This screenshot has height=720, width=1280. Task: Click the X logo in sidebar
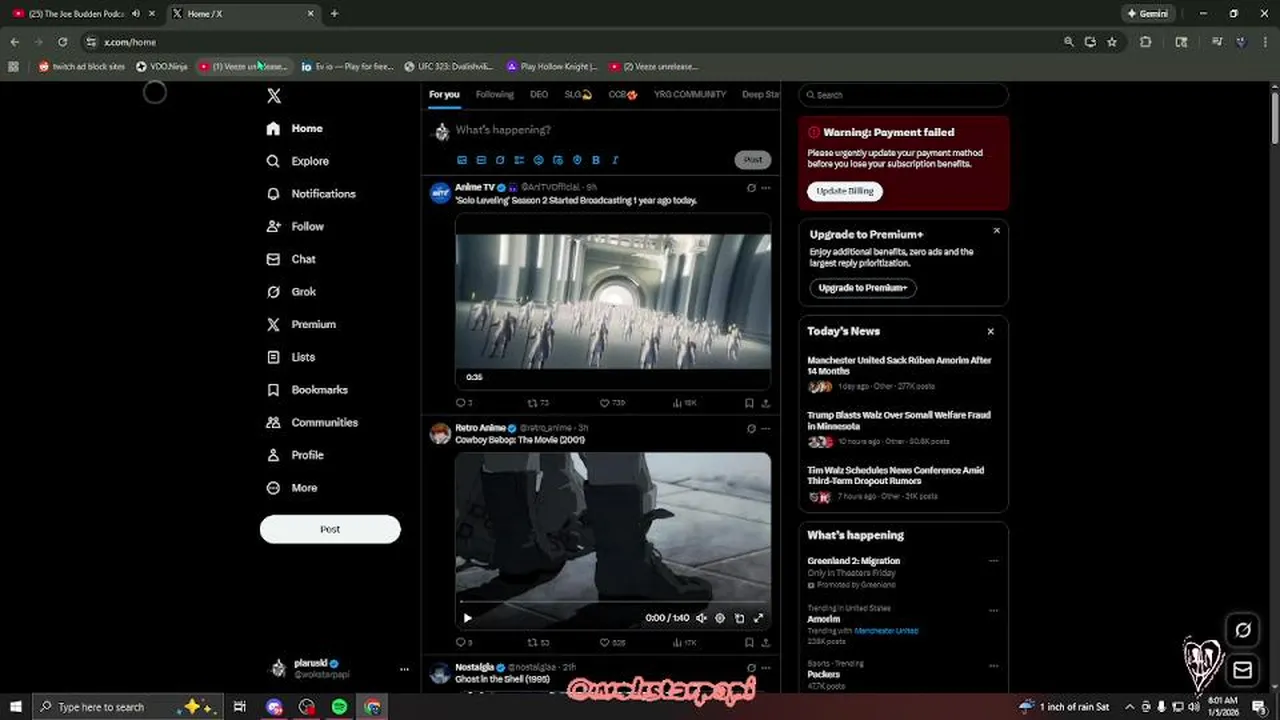click(274, 96)
